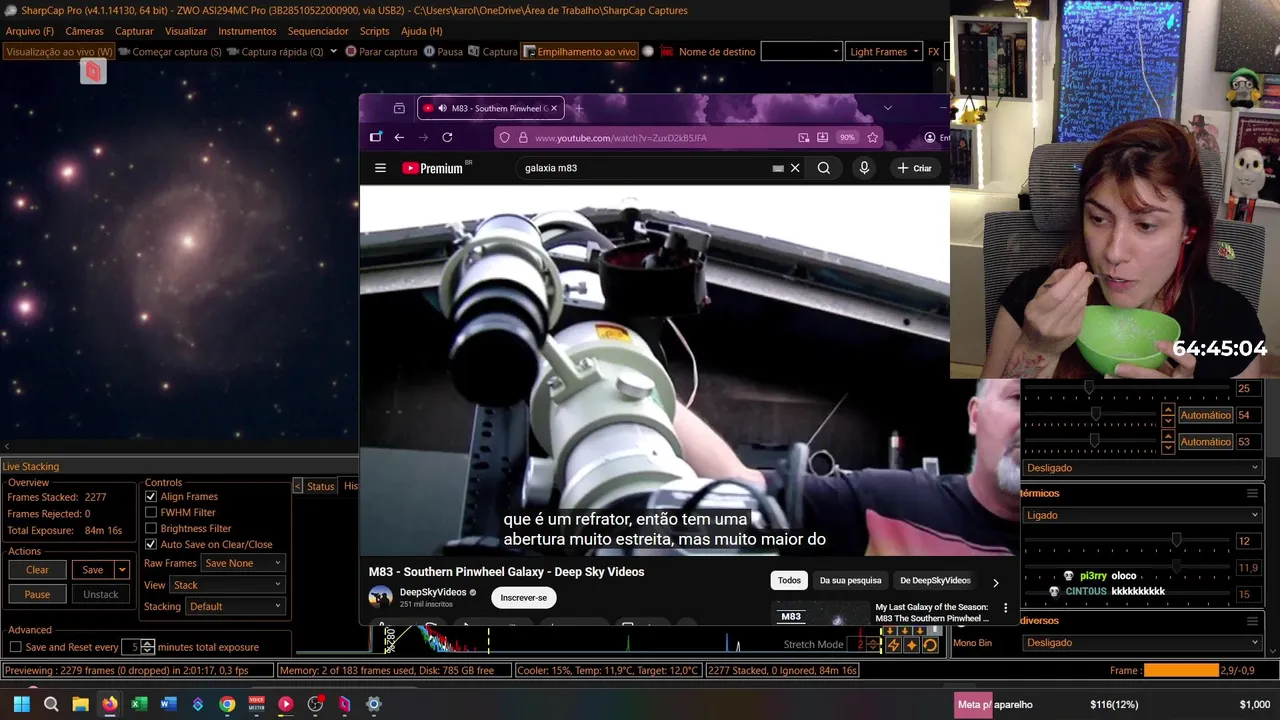Open the 'Ligado' dropdown under térmicos
The height and width of the screenshot is (720, 1280).
(x=1142, y=515)
